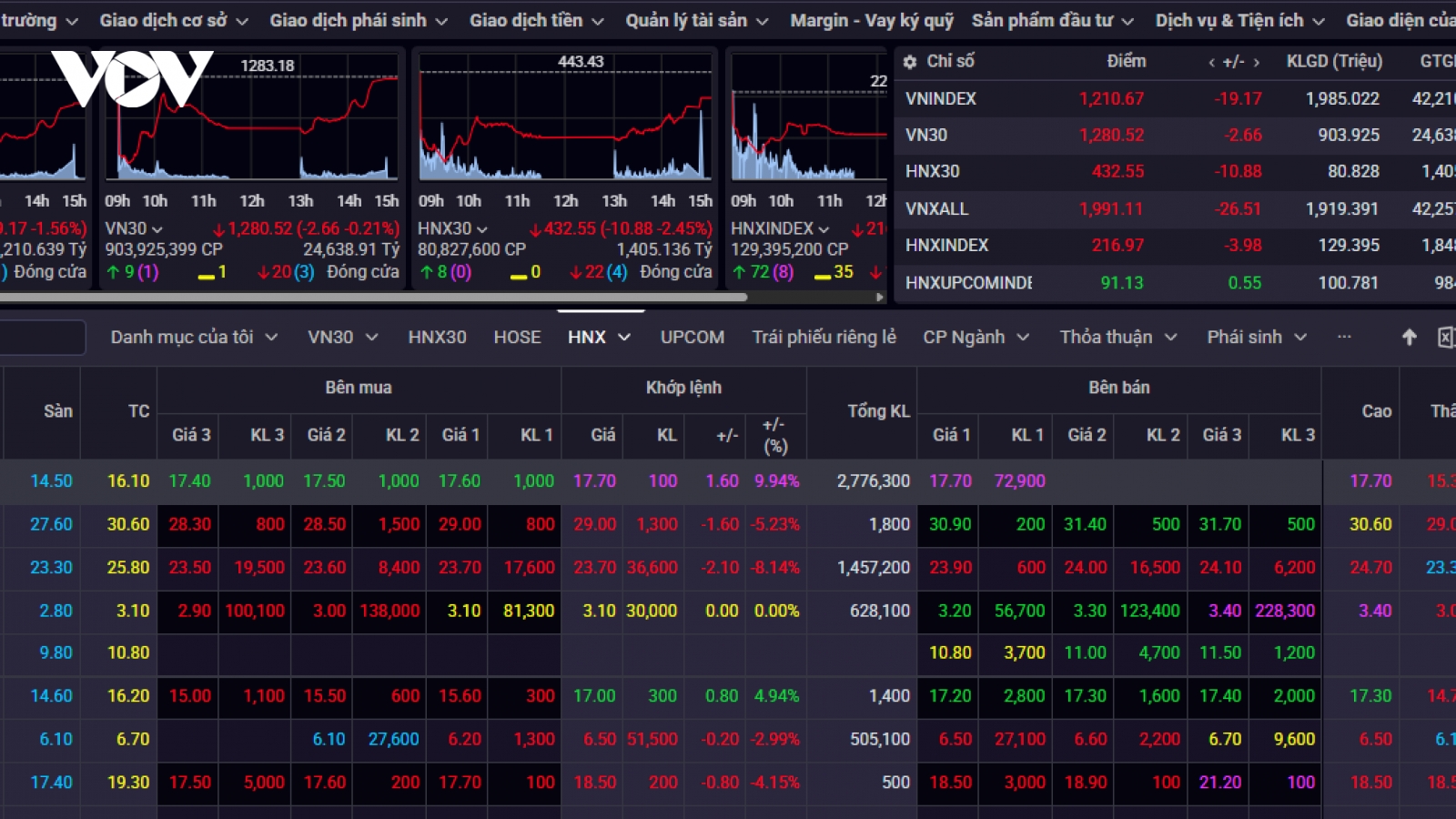
Task: Click the horizontal scrollbar under charts
Action: pos(373,297)
